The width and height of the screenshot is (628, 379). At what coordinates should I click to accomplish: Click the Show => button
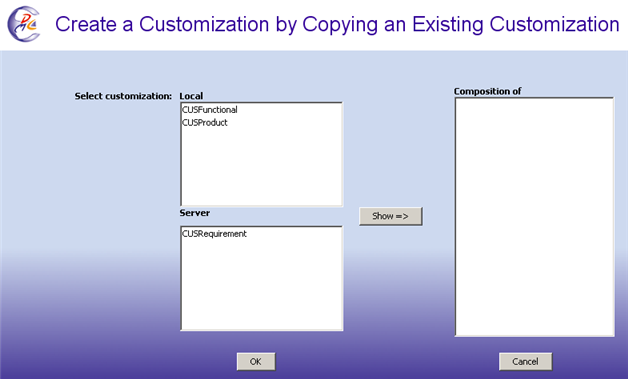point(390,216)
